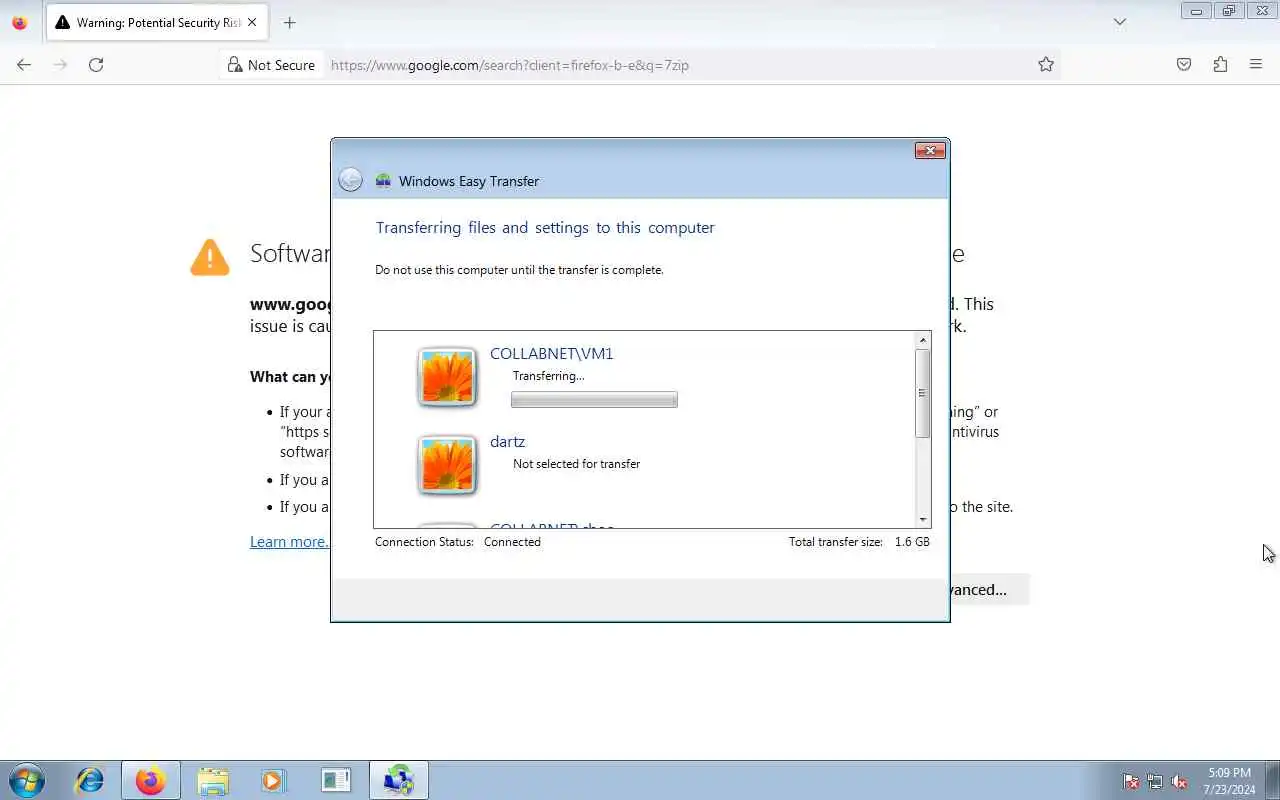
Task: Click the Action Center flag tray icon
Action: (1131, 781)
